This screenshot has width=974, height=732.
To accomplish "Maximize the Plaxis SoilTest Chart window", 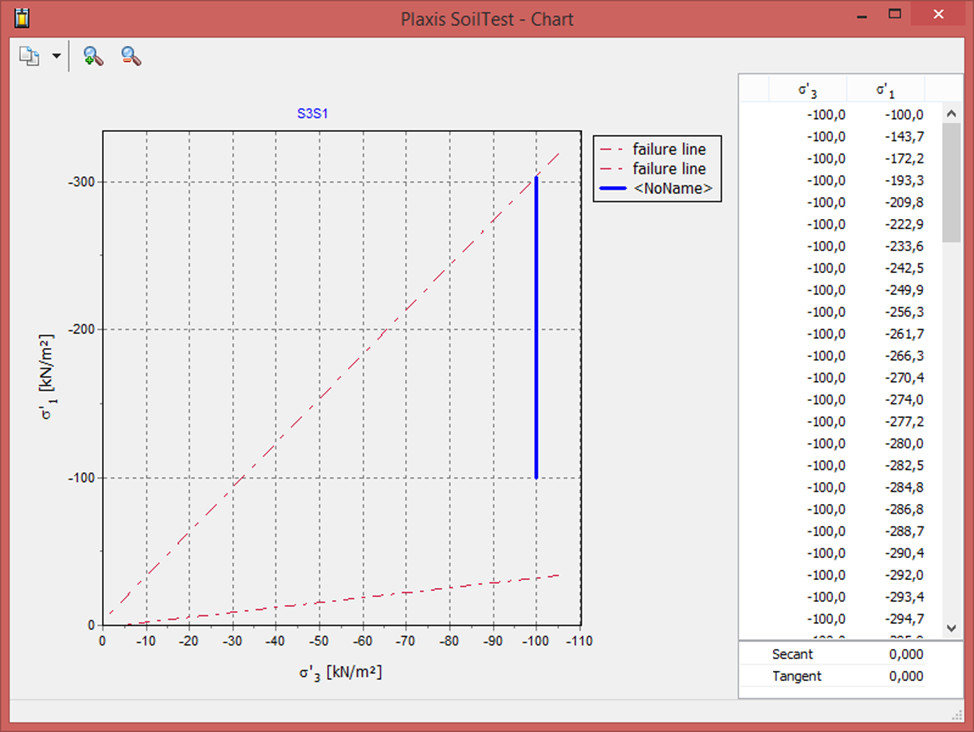I will pos(895,15).
